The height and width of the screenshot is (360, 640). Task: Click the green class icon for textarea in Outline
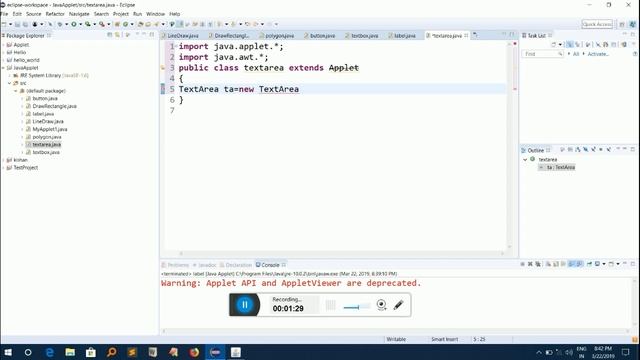[x=533, y=159]
